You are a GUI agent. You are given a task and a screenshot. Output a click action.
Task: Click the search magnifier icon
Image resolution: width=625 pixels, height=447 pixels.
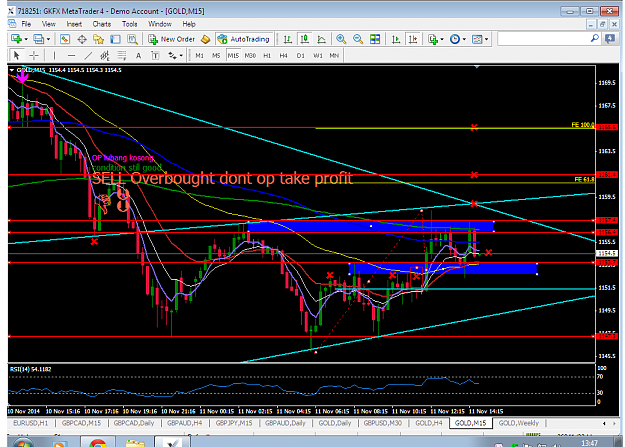coord(595,39)
